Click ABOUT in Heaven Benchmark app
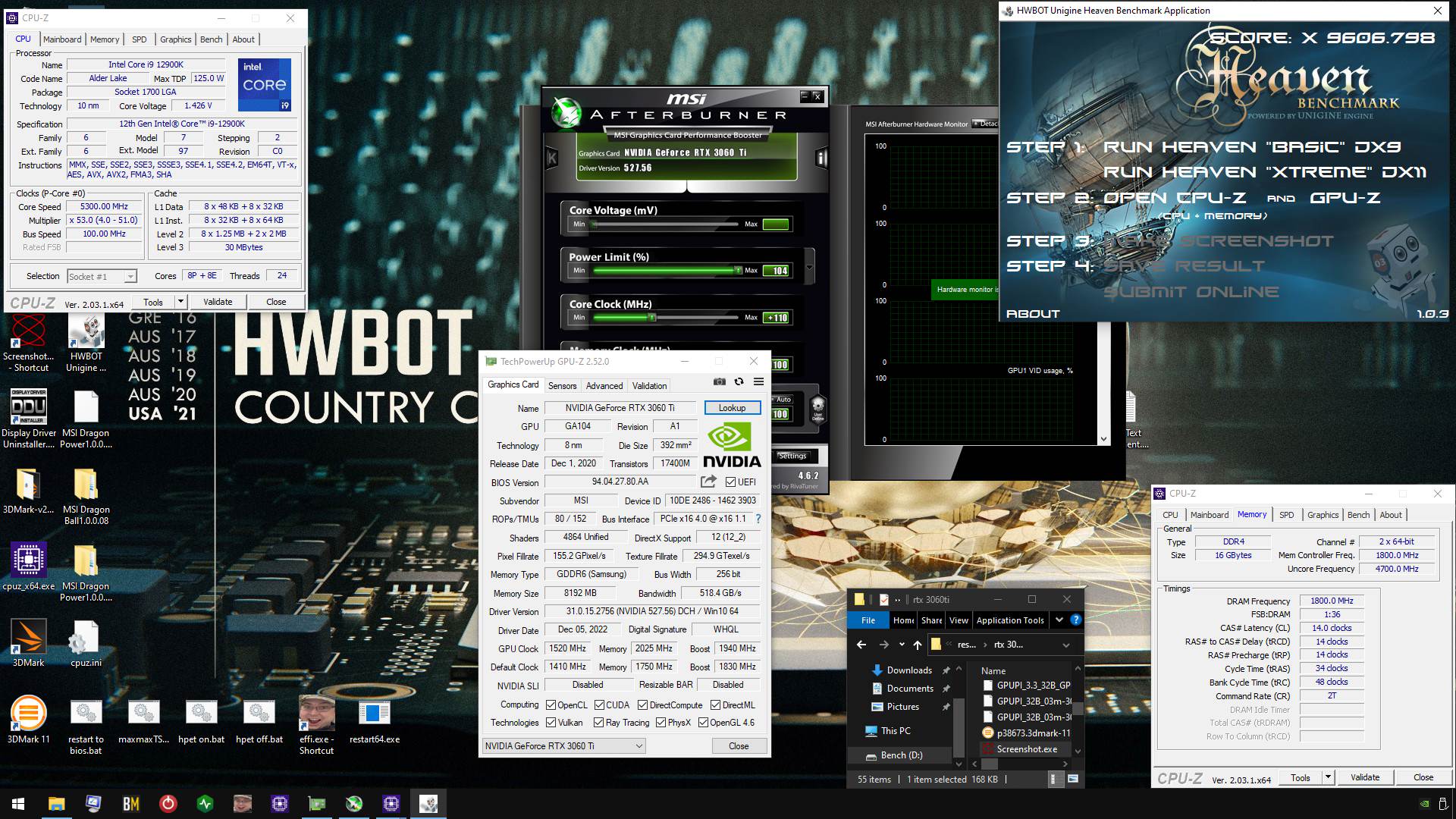Image resolution: width=1456 pixels, height=819 pixels. point(1032,313)
